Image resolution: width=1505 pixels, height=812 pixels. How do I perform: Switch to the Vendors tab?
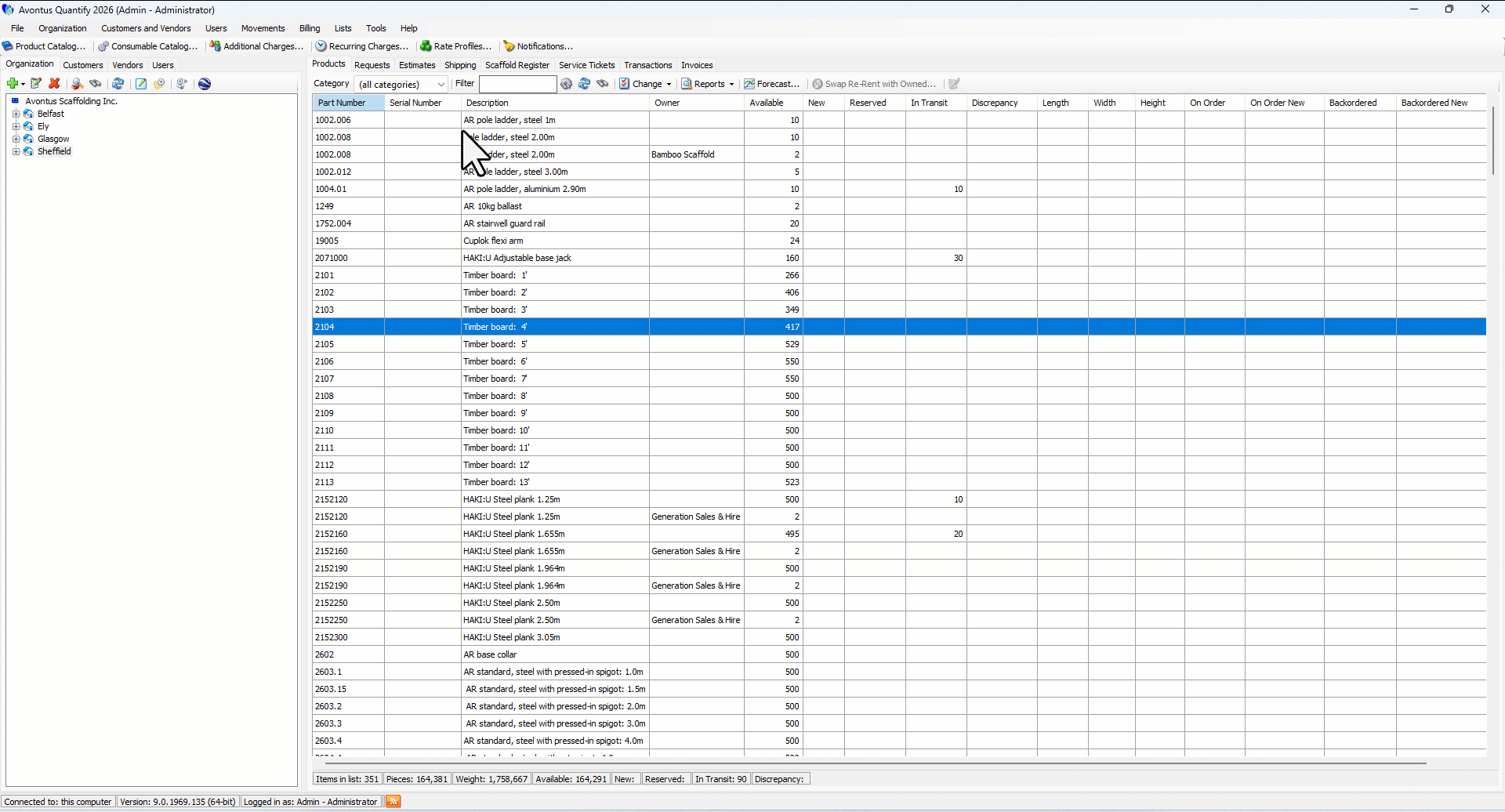click(128, 65)
